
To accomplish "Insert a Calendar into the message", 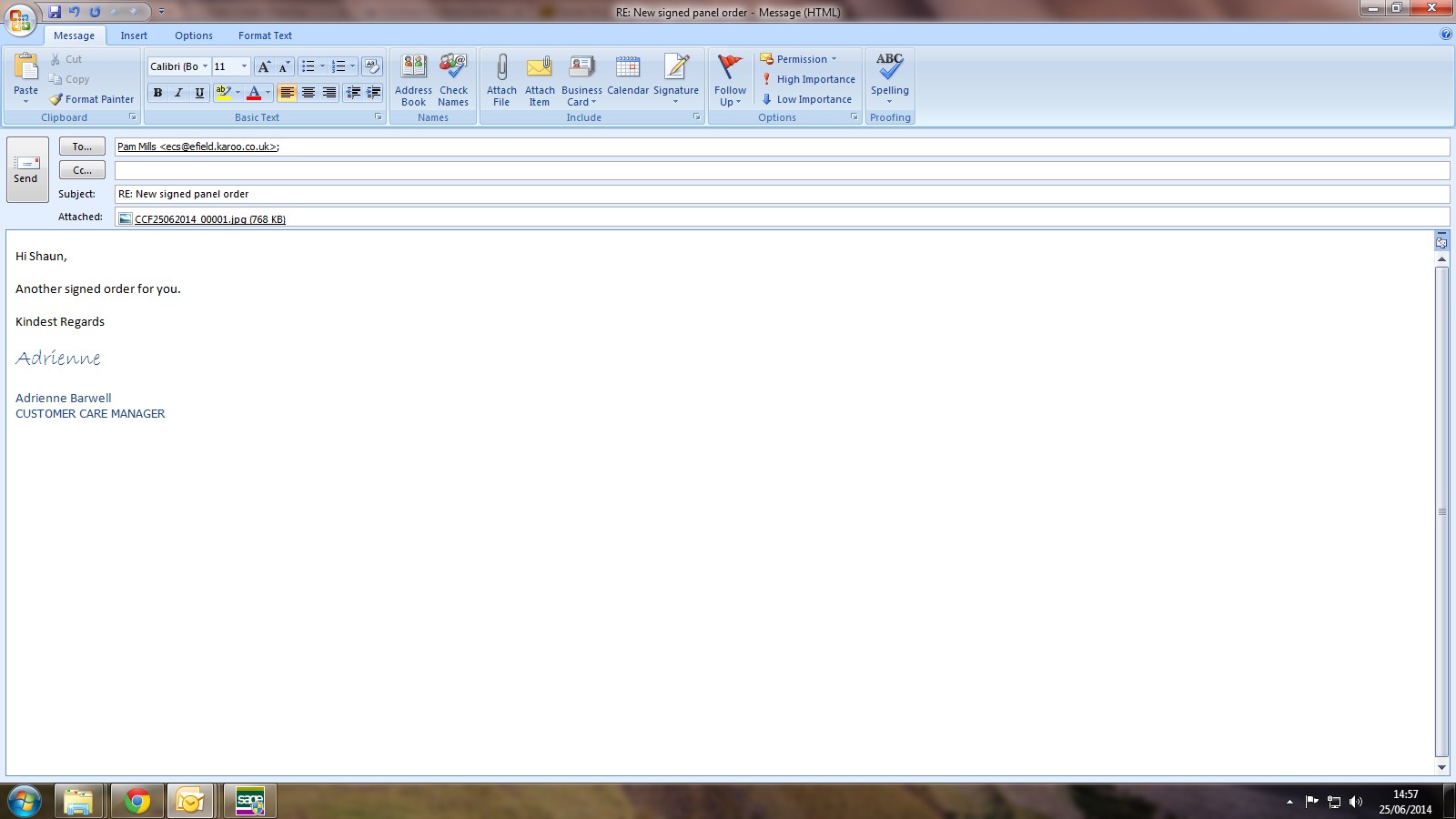I will pyautogui.click(x=628, y=76).
